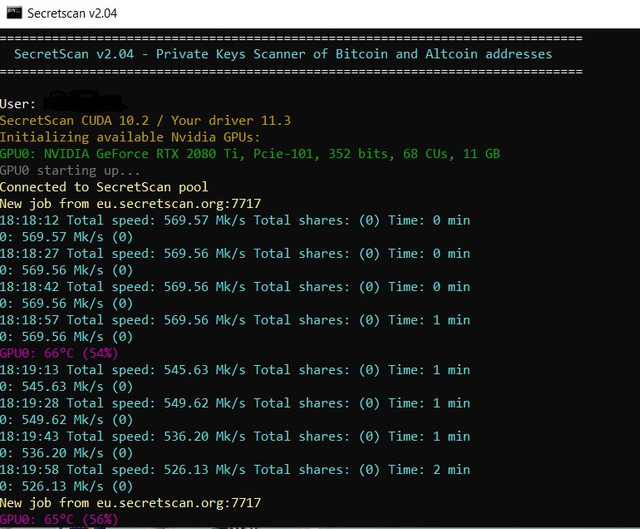
Task: Click the '0: 549.62 Mk/s (0)' line
Action: [67, 420]
